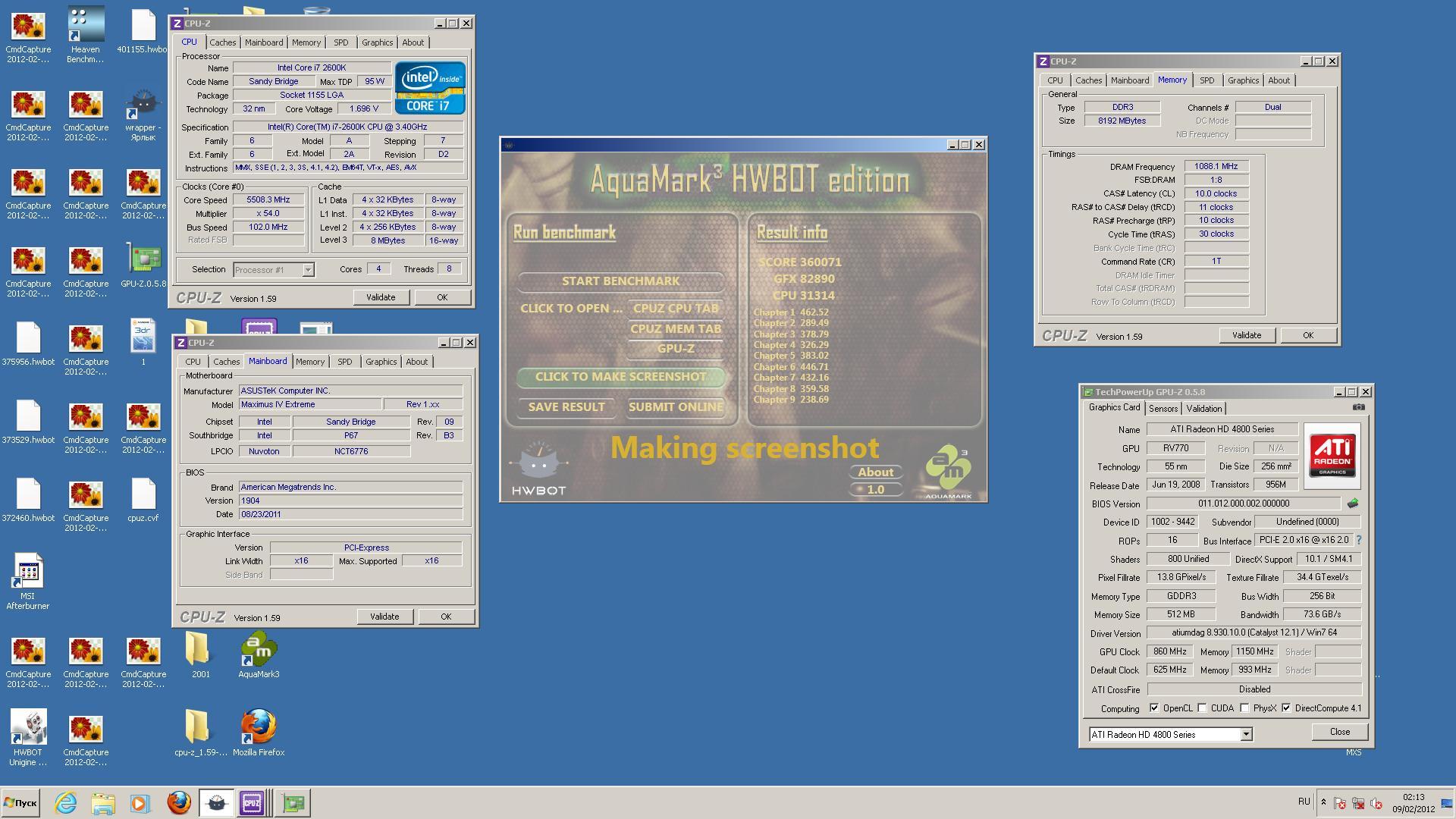Click the GPU-Z taskbar button
The width and height of the screenshot is (1456, 819).
tap(293, 802)
